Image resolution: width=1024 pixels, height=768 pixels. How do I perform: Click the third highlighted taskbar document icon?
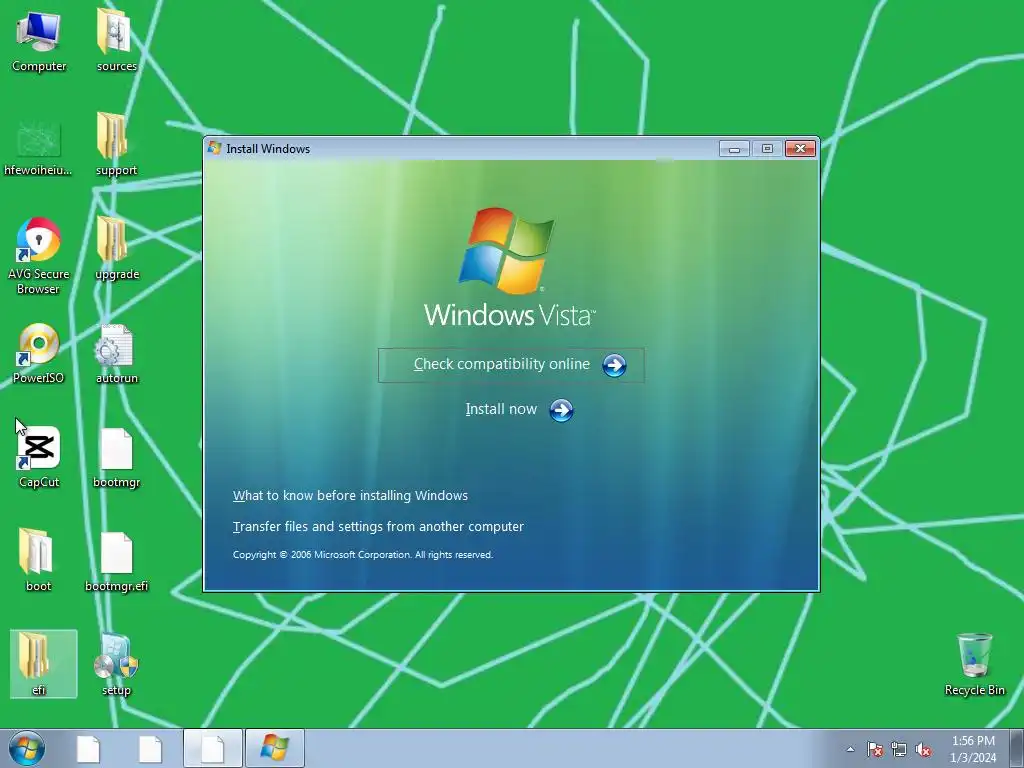[x=212, y=748]
